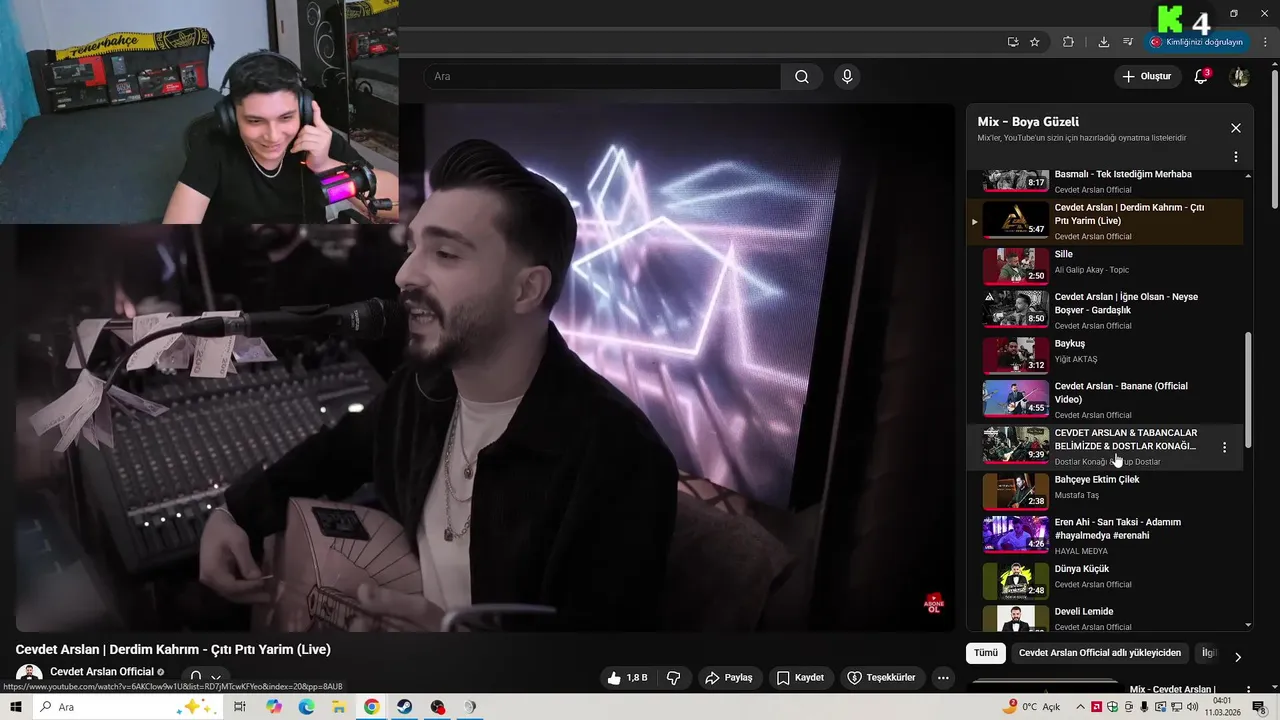Open Microsoft Edge from taskbar
Viewport: 1280px width, 720px height.
coord(306,707)
